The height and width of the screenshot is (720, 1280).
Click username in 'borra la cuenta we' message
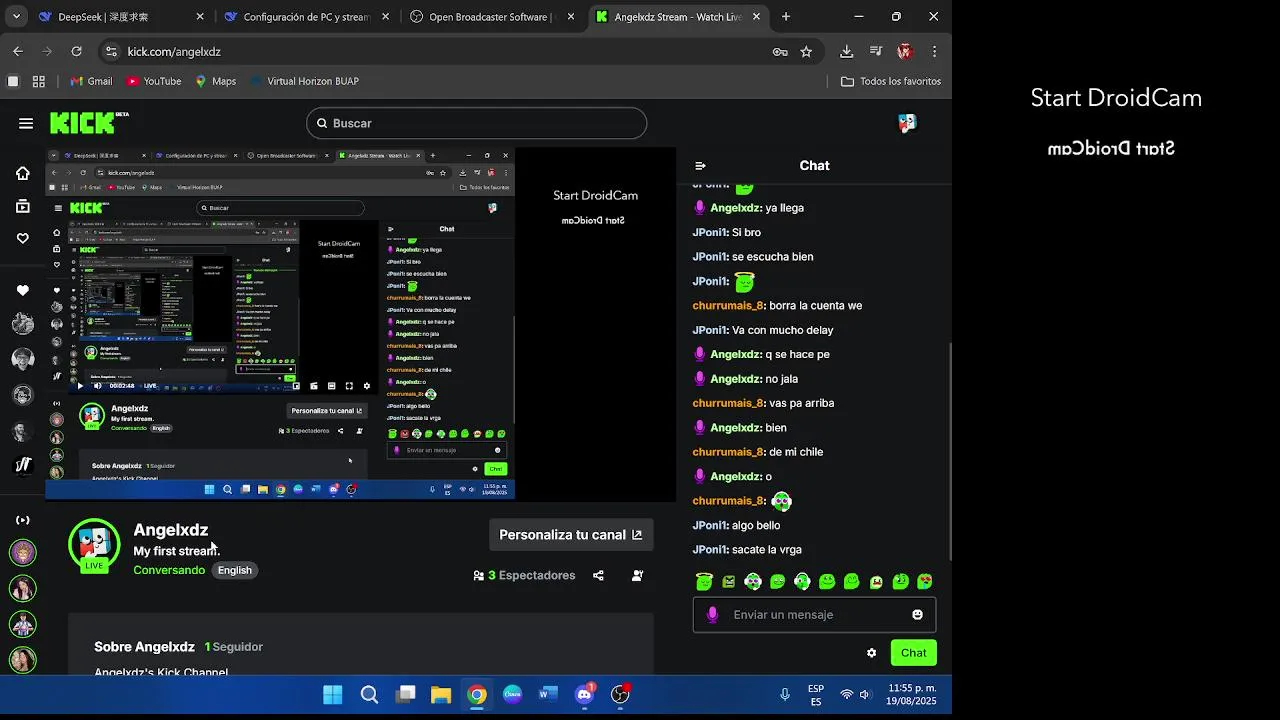(728, 306)
